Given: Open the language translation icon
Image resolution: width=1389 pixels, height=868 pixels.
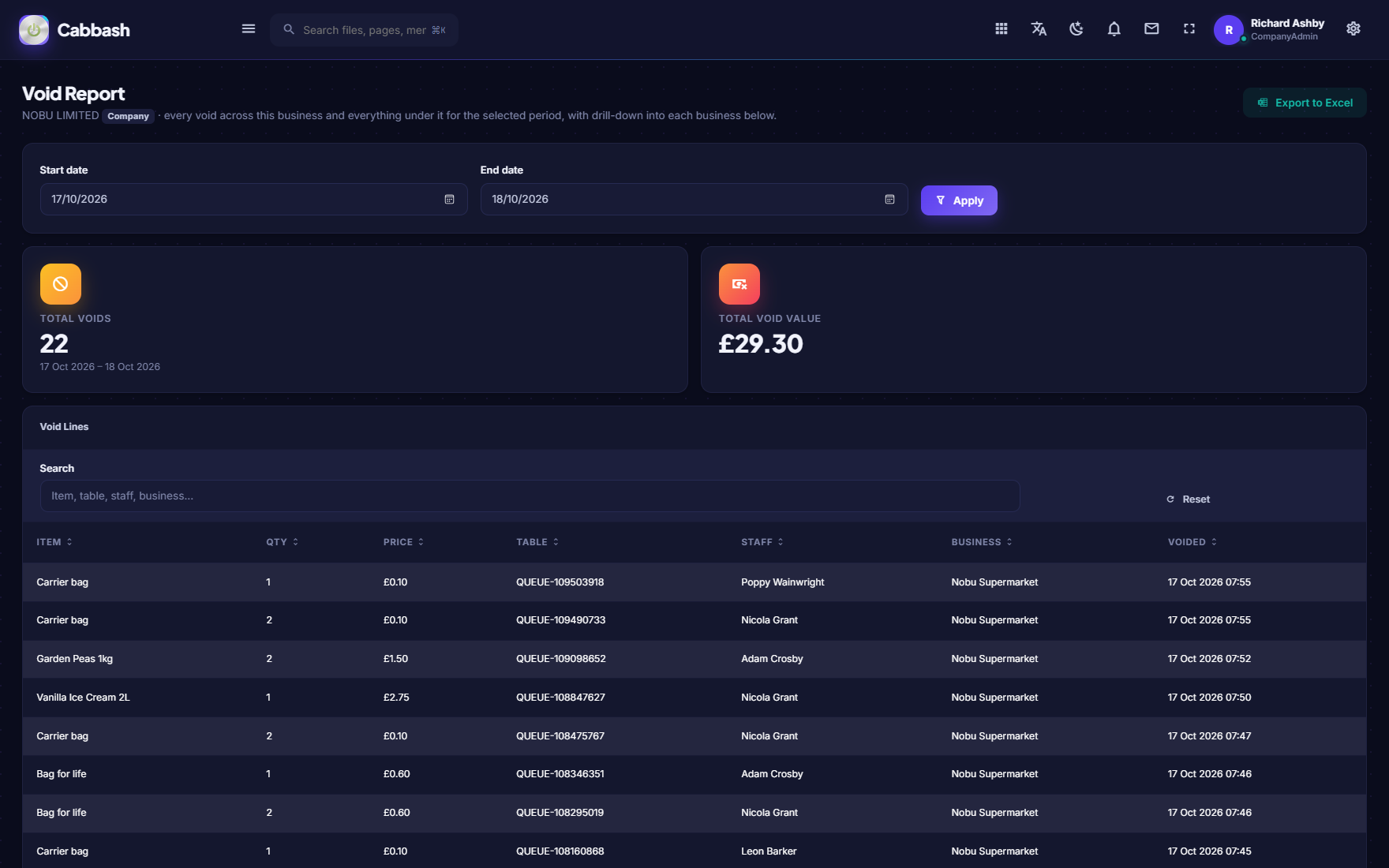Looking at the screenshot, I should point(1039,29).
